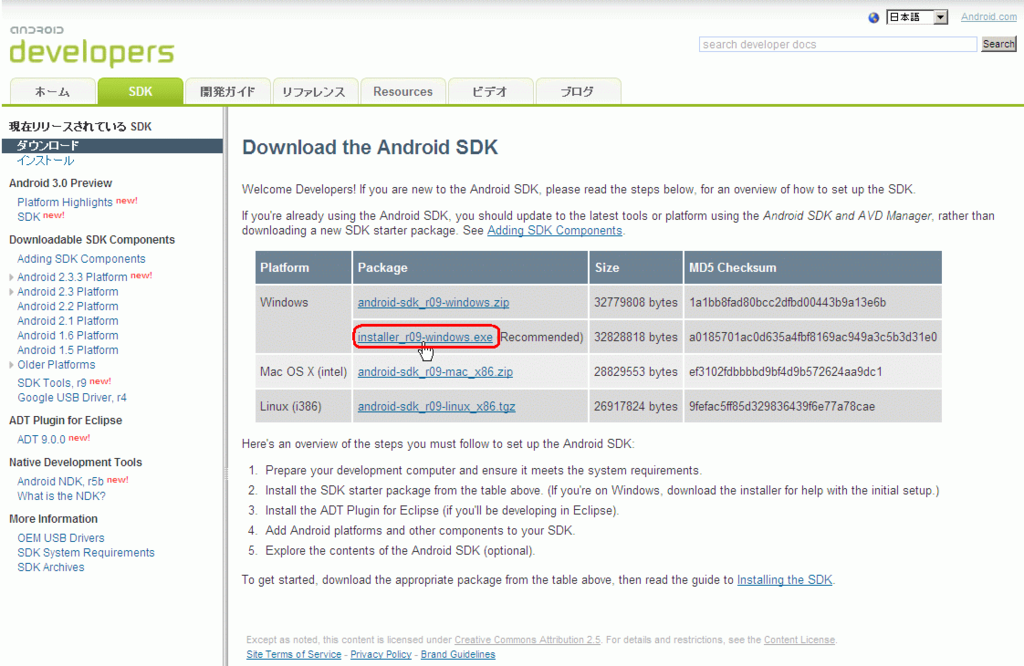Viewport: 1024px width, 666px height.
Task: Select ダウンロード in the sidebar
Action: tap(112, 145)
